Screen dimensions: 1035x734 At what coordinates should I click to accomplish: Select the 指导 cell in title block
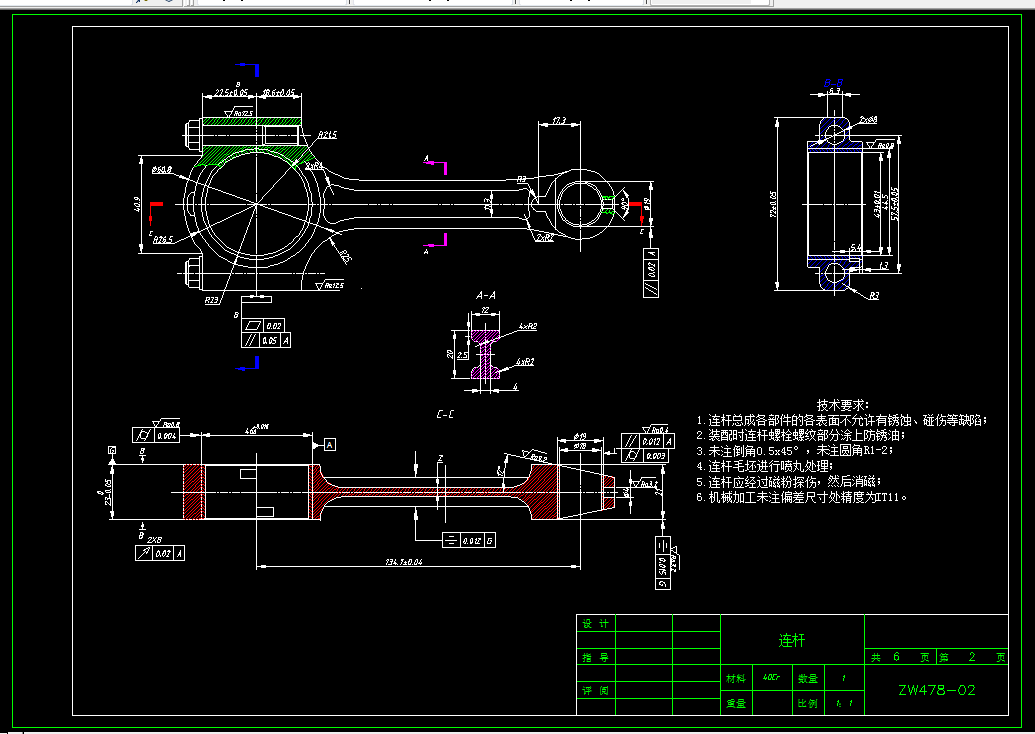pos(595,657)
